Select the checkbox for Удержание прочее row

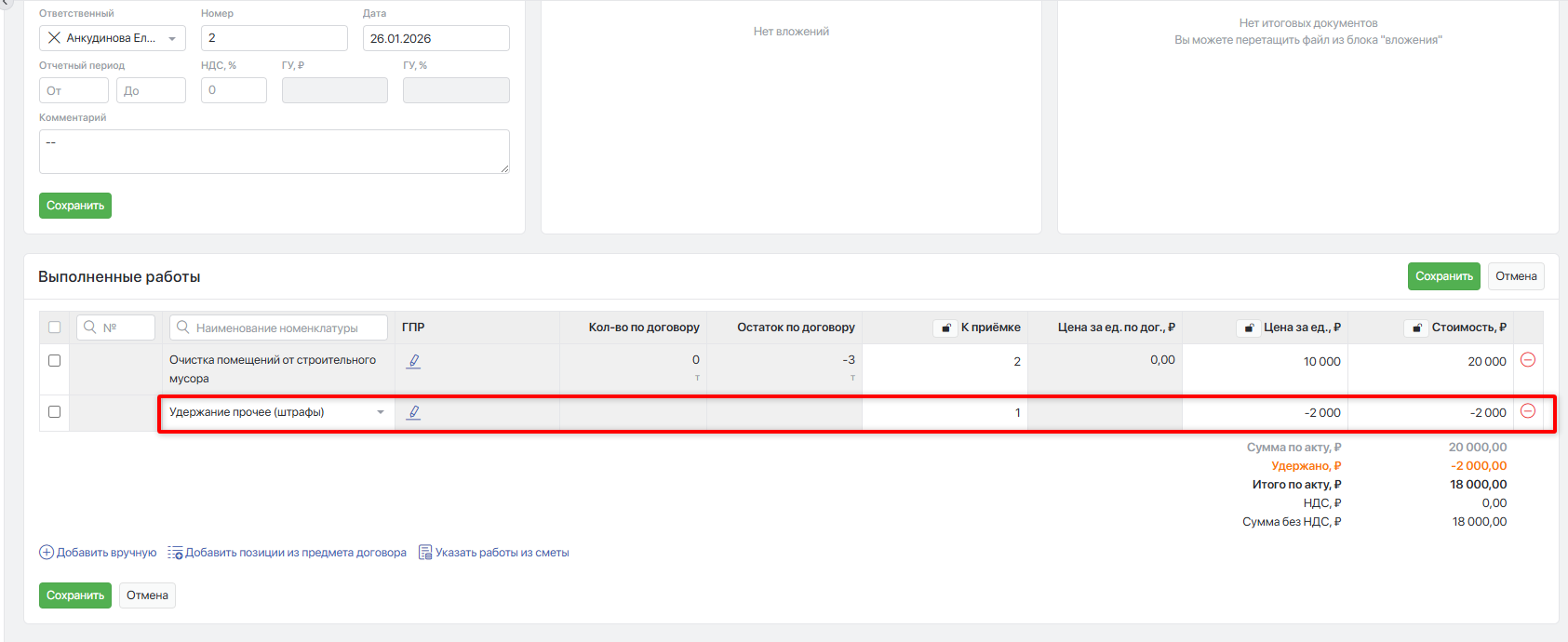click(54, 412)
